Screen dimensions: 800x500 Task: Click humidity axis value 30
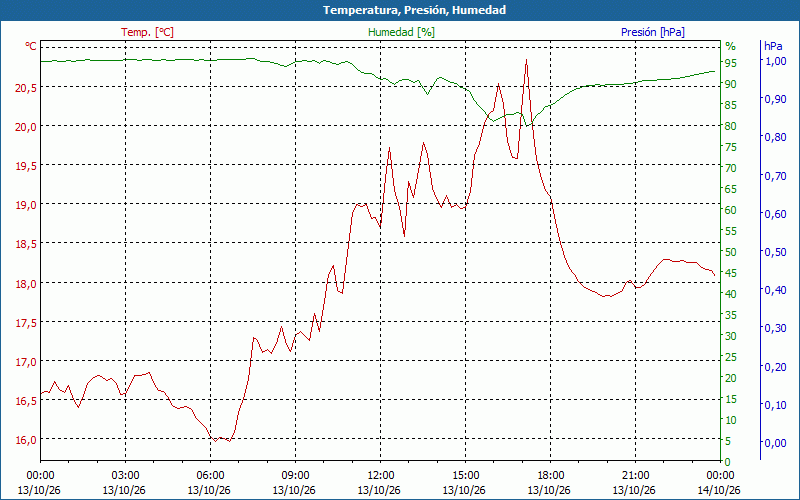pos(731,336)
